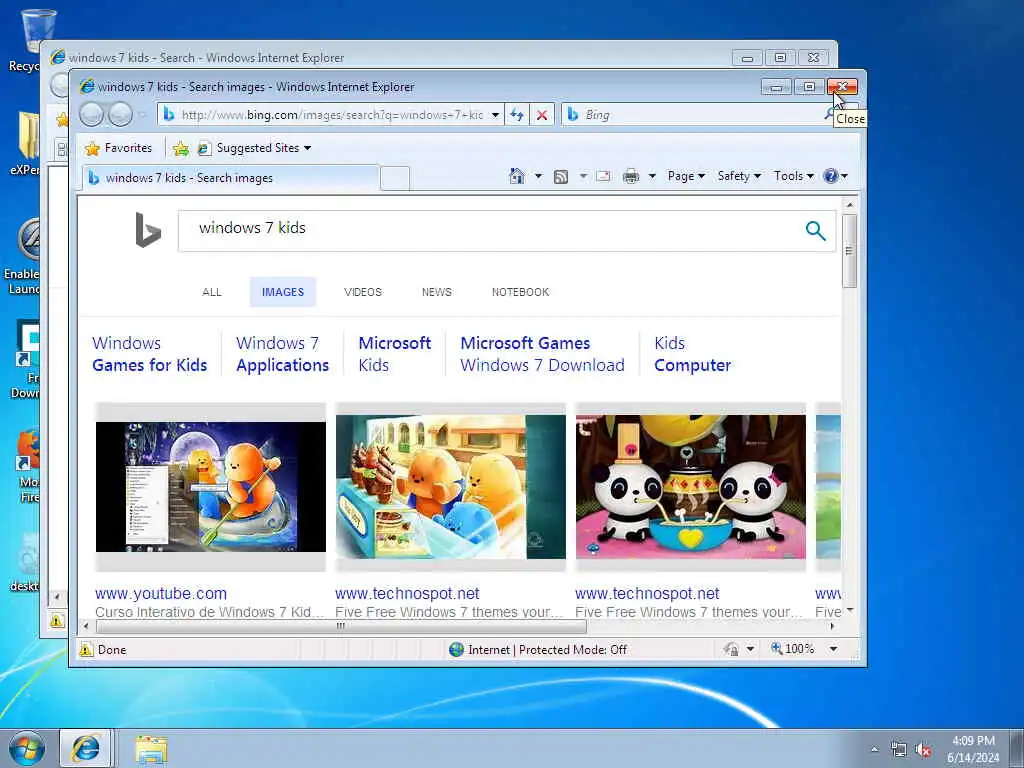This screenshot has width=1024, height=768.
Task: Switch to the NEWS search tab
Action: 436,292
